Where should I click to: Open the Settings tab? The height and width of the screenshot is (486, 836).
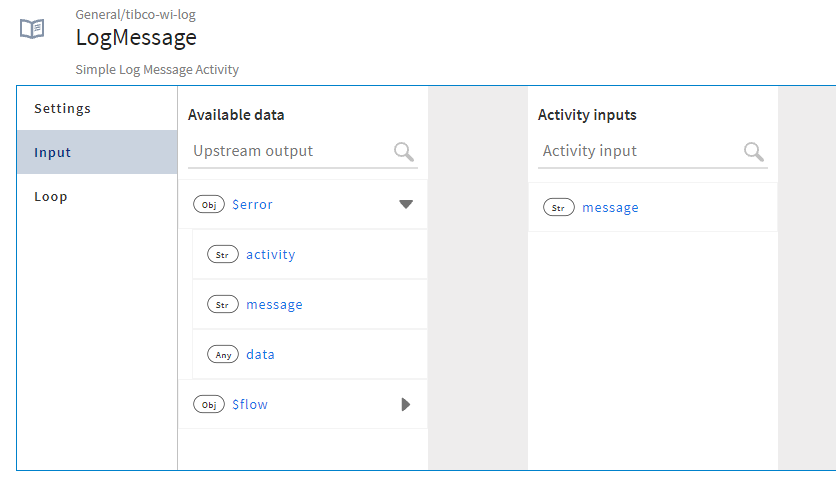62,108
